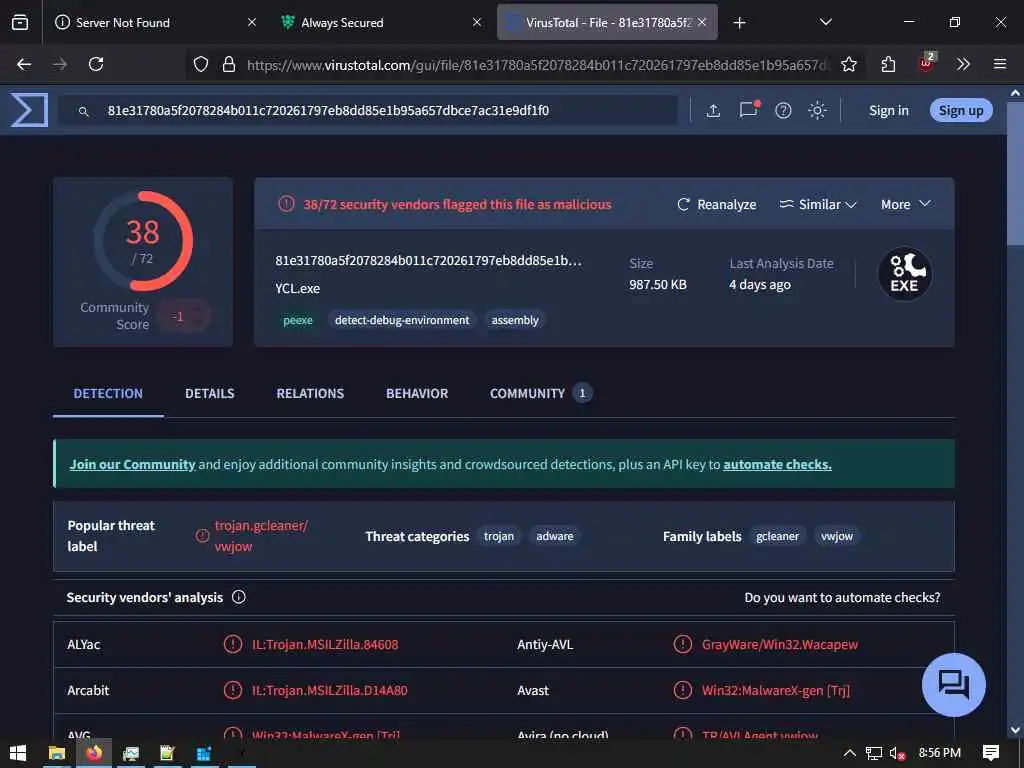The height and width of the screenshot is (768, 1024).
Task: Show more toolbar tools overflow chevron
Action: tap(963, 64)
